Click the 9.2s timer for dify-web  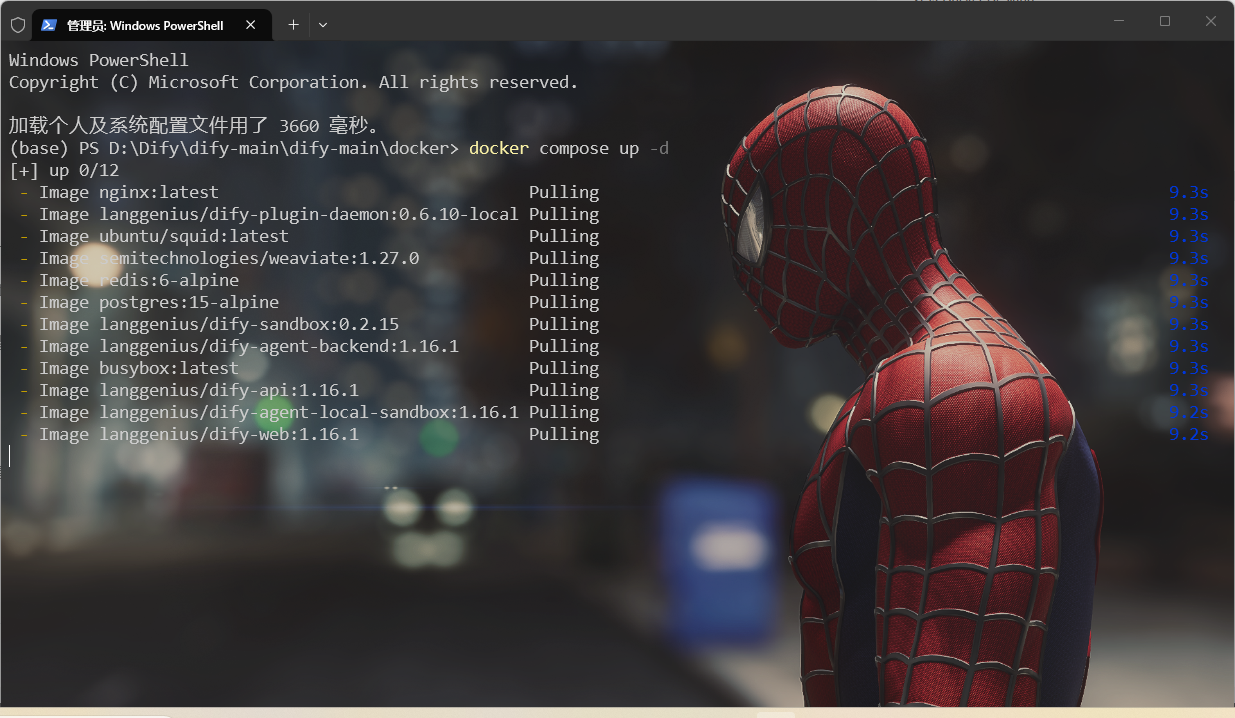tap(1189, 434)
